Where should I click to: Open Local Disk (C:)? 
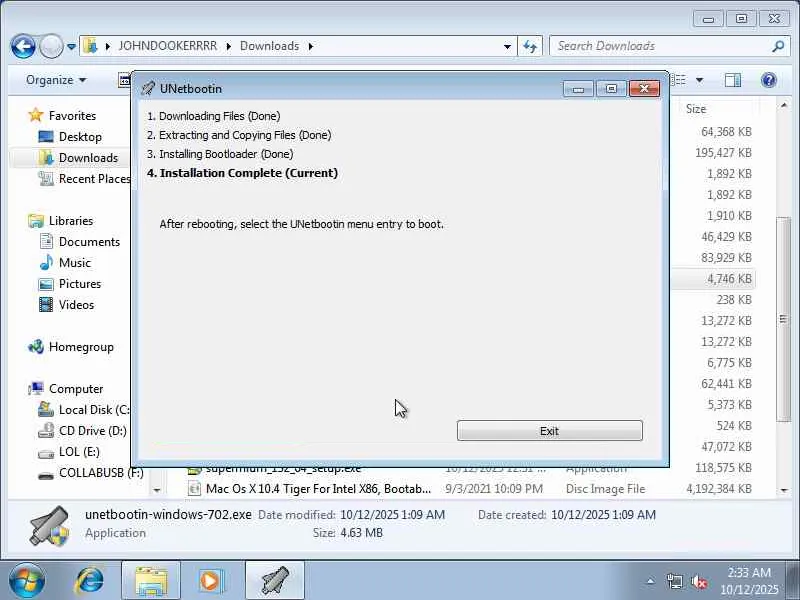point(94,410)
